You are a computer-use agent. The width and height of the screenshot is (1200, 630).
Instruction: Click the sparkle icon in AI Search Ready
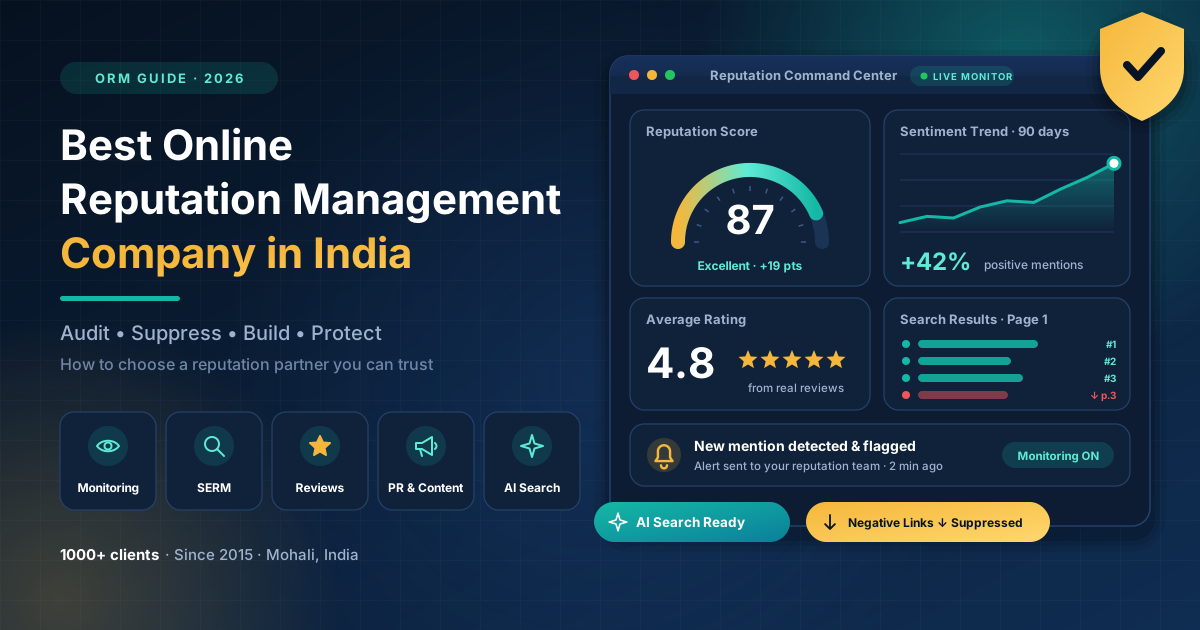pos(618,522)
